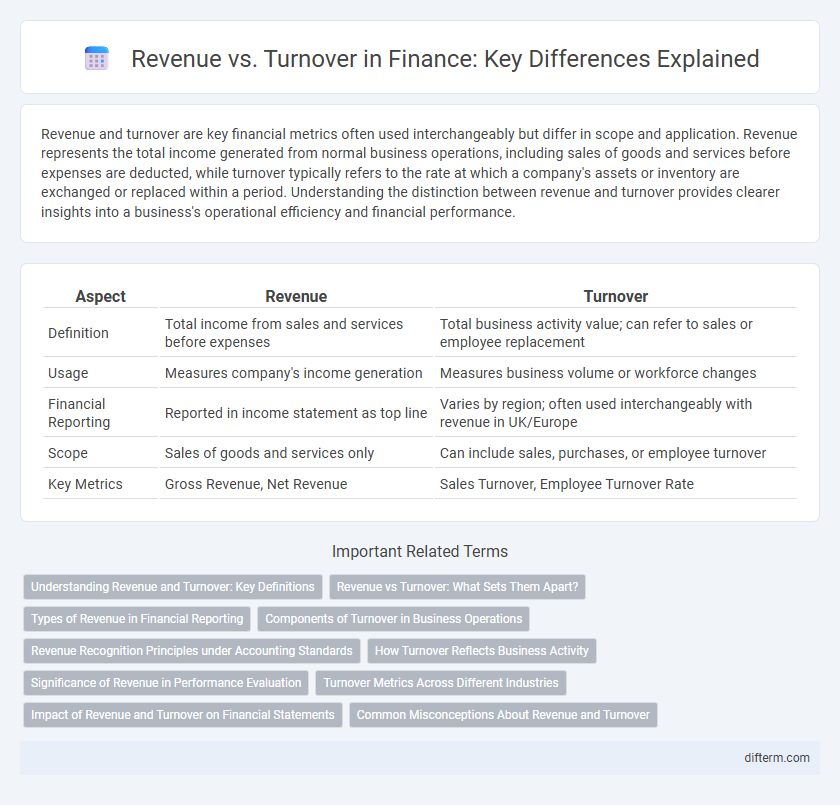
Task: Click the calendar icon beside the title
Action: [x=97, y=58]
